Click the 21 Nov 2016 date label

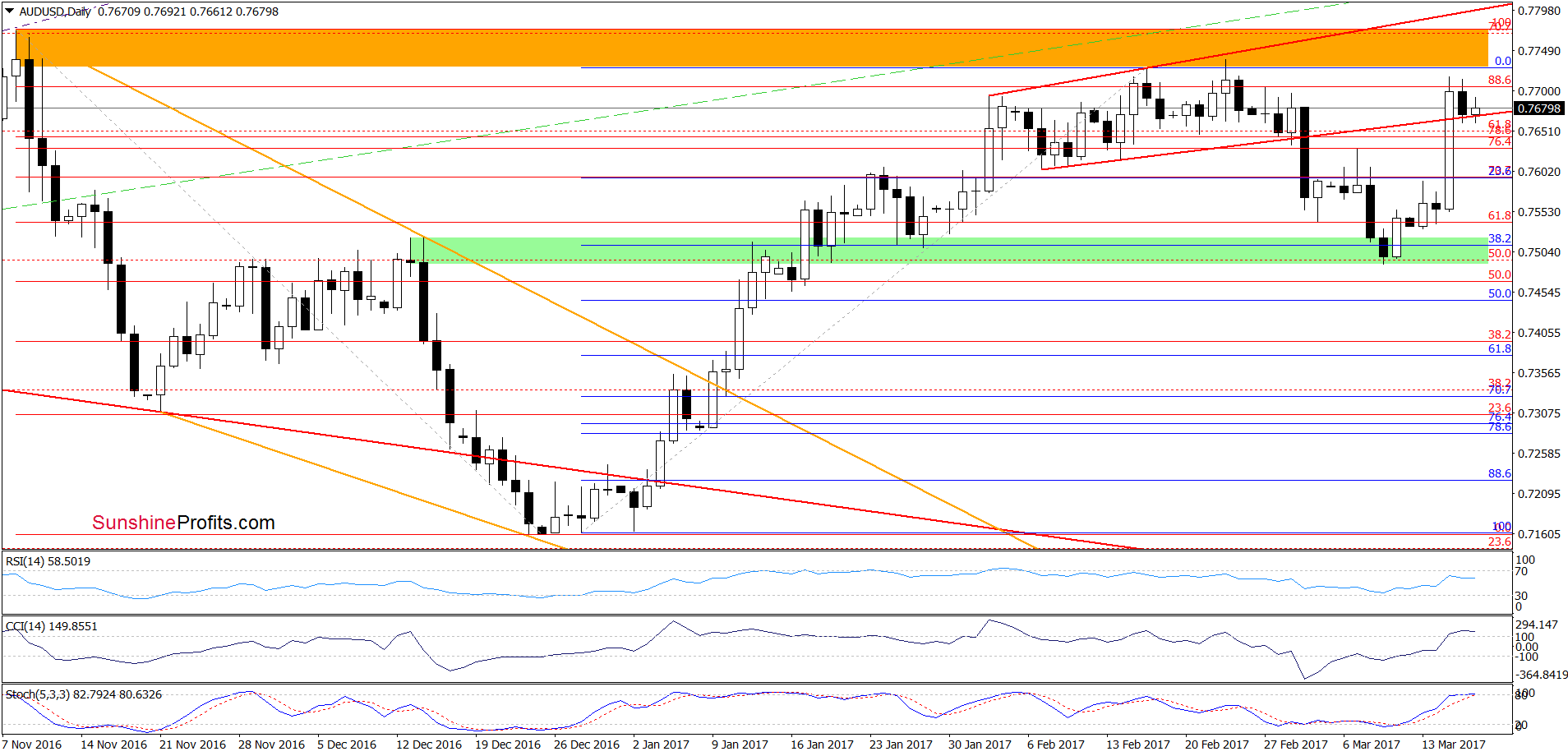[x=192, y=744]
